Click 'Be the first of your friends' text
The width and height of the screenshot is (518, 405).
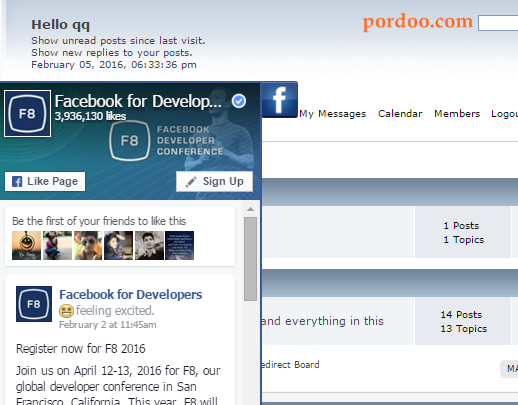pos(99,221)
